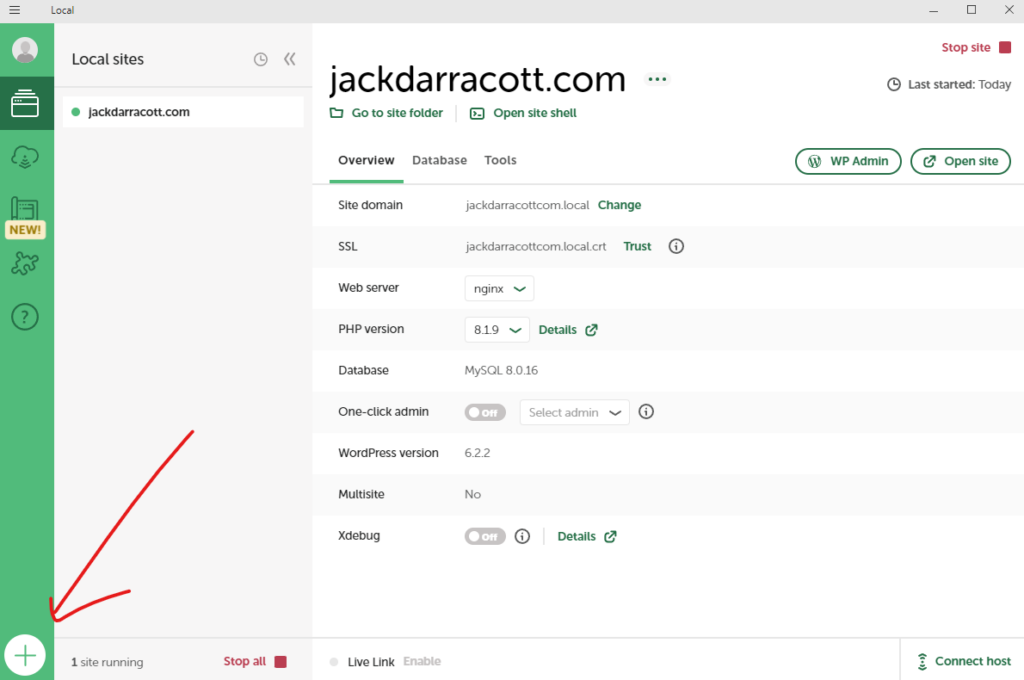Screen dimensions: 1024x680
Task: Minimize the Local window
Action: point(933,10)
